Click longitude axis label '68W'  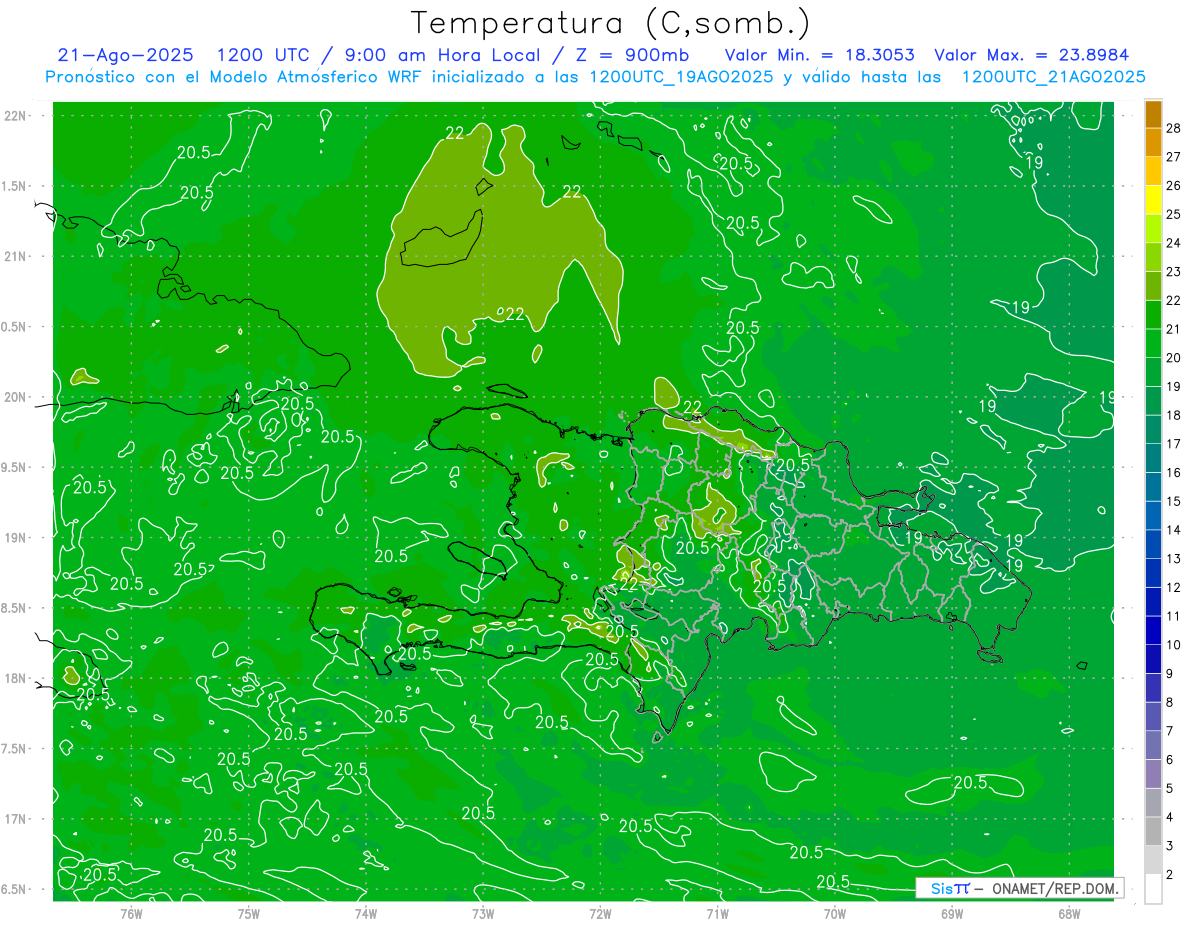(1069, 913)
